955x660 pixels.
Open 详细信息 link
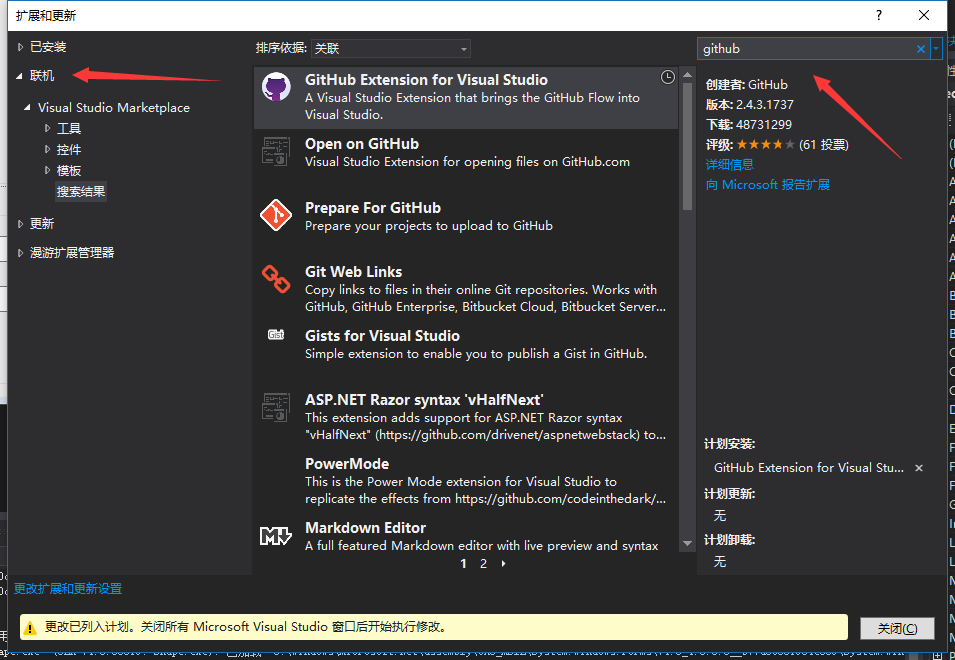coord(730,164)
